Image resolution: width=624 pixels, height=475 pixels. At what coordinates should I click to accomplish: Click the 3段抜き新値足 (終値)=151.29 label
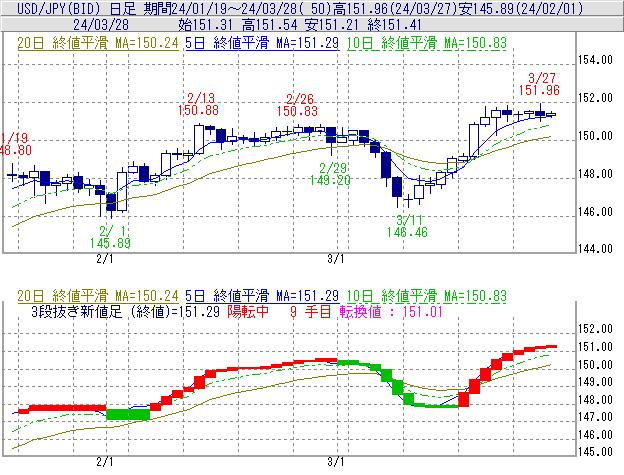[125, 311]
